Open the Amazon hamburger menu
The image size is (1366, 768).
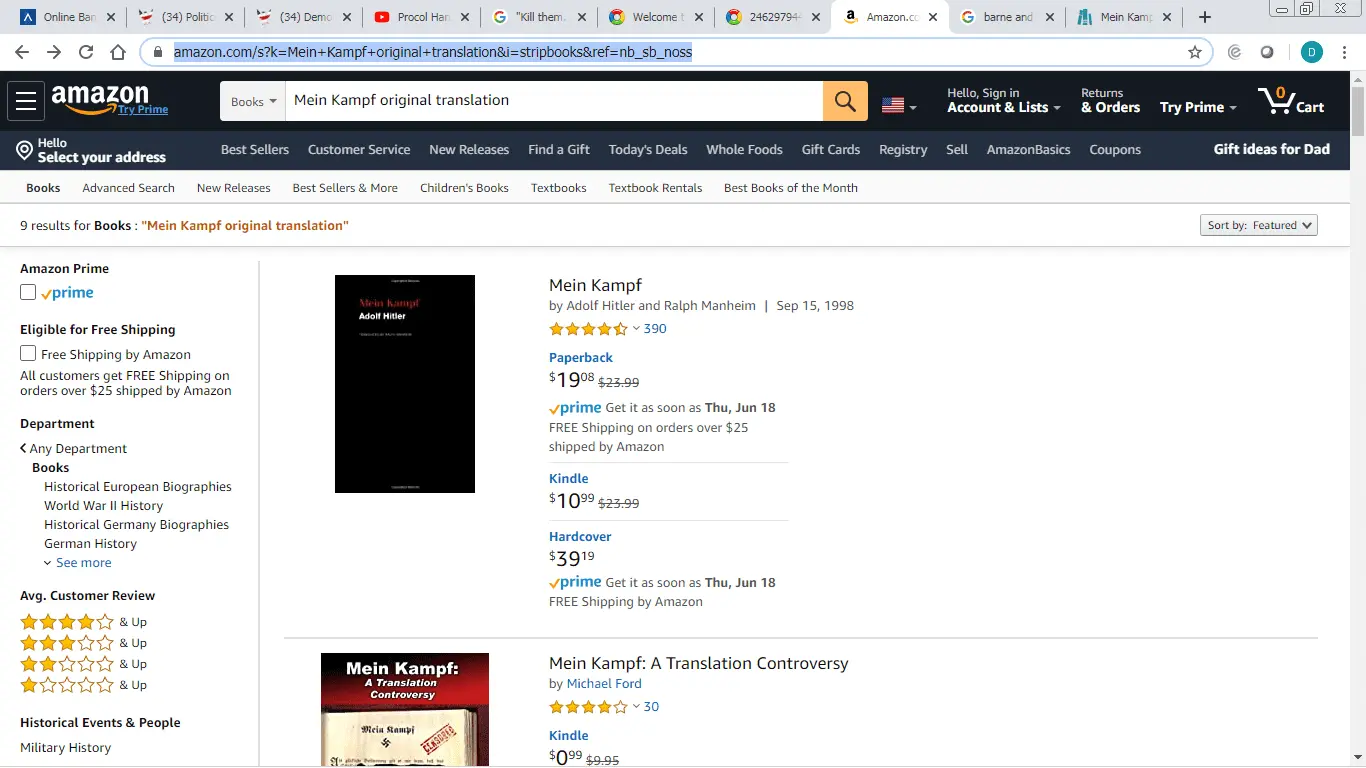tap(26, 100)
